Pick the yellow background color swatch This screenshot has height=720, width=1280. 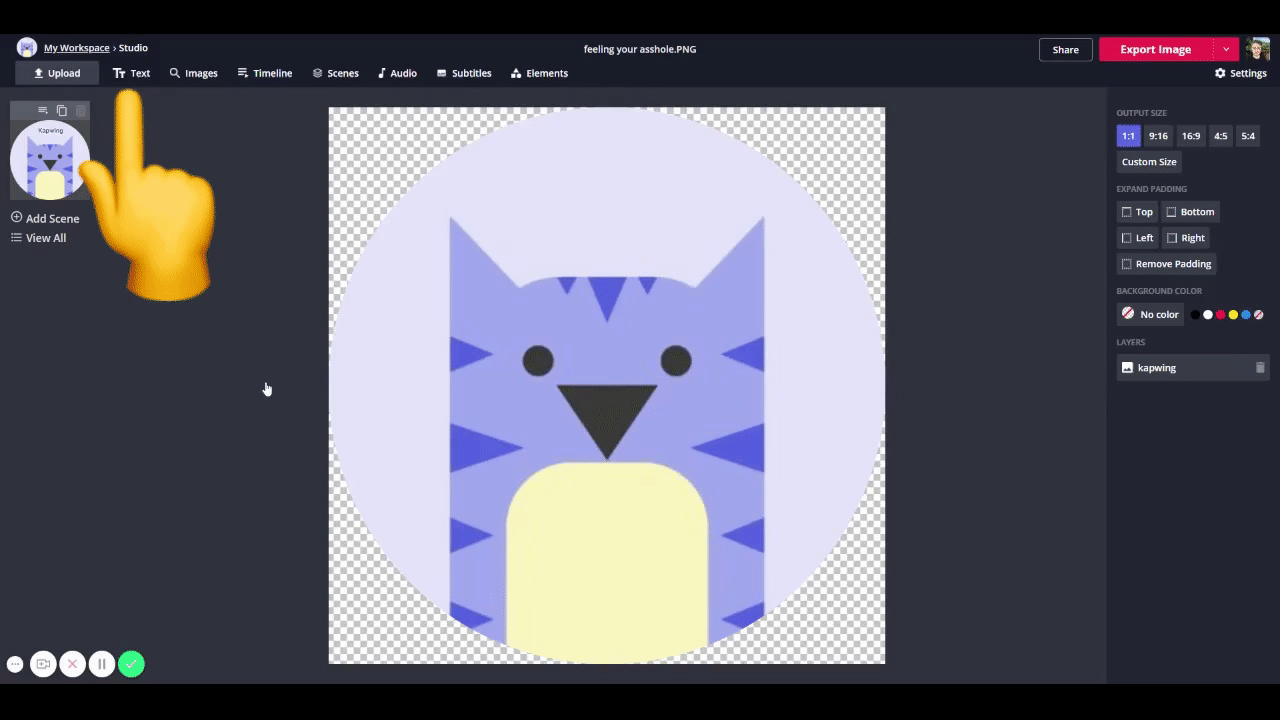point(1233,315)
